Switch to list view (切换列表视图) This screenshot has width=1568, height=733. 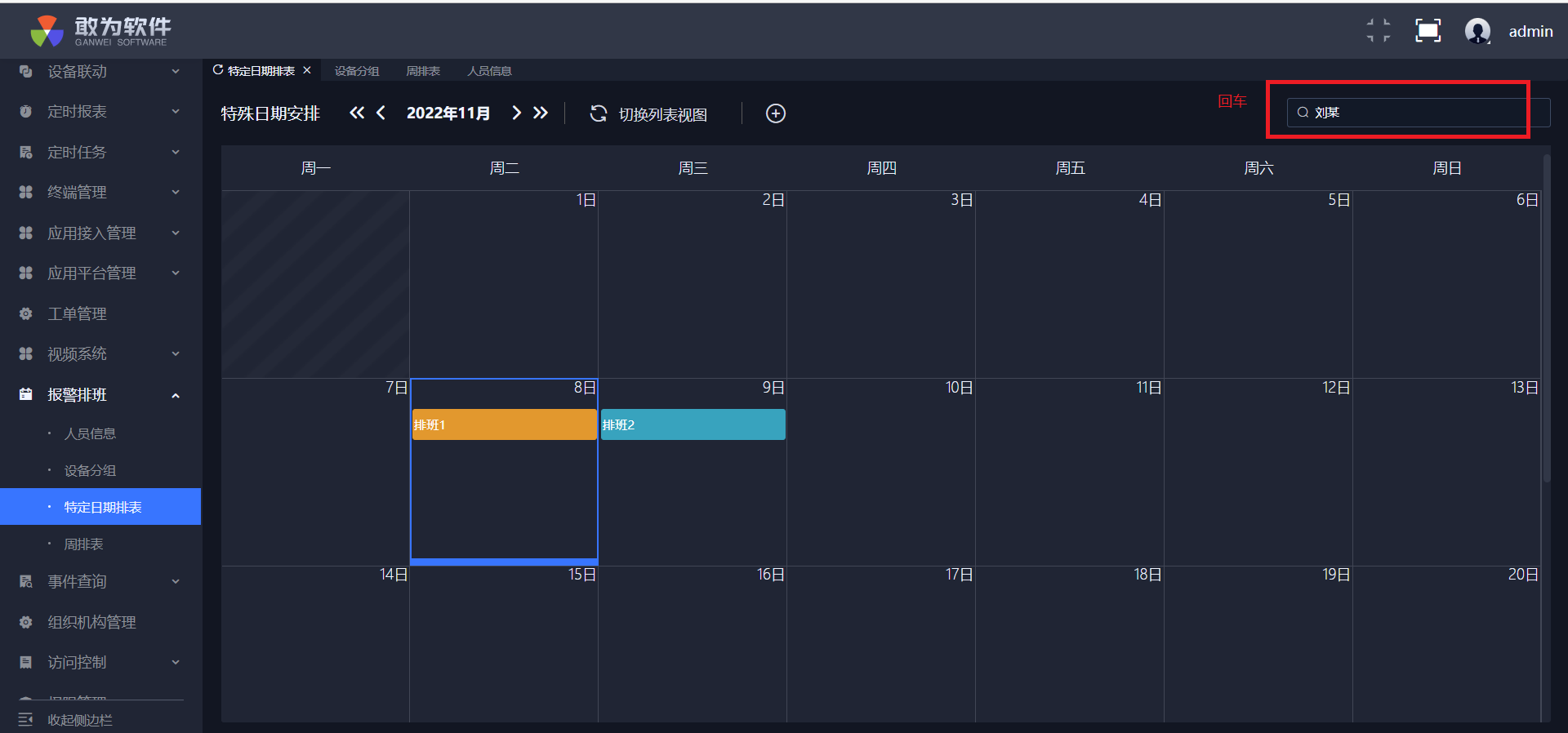[x=649, y=114]
